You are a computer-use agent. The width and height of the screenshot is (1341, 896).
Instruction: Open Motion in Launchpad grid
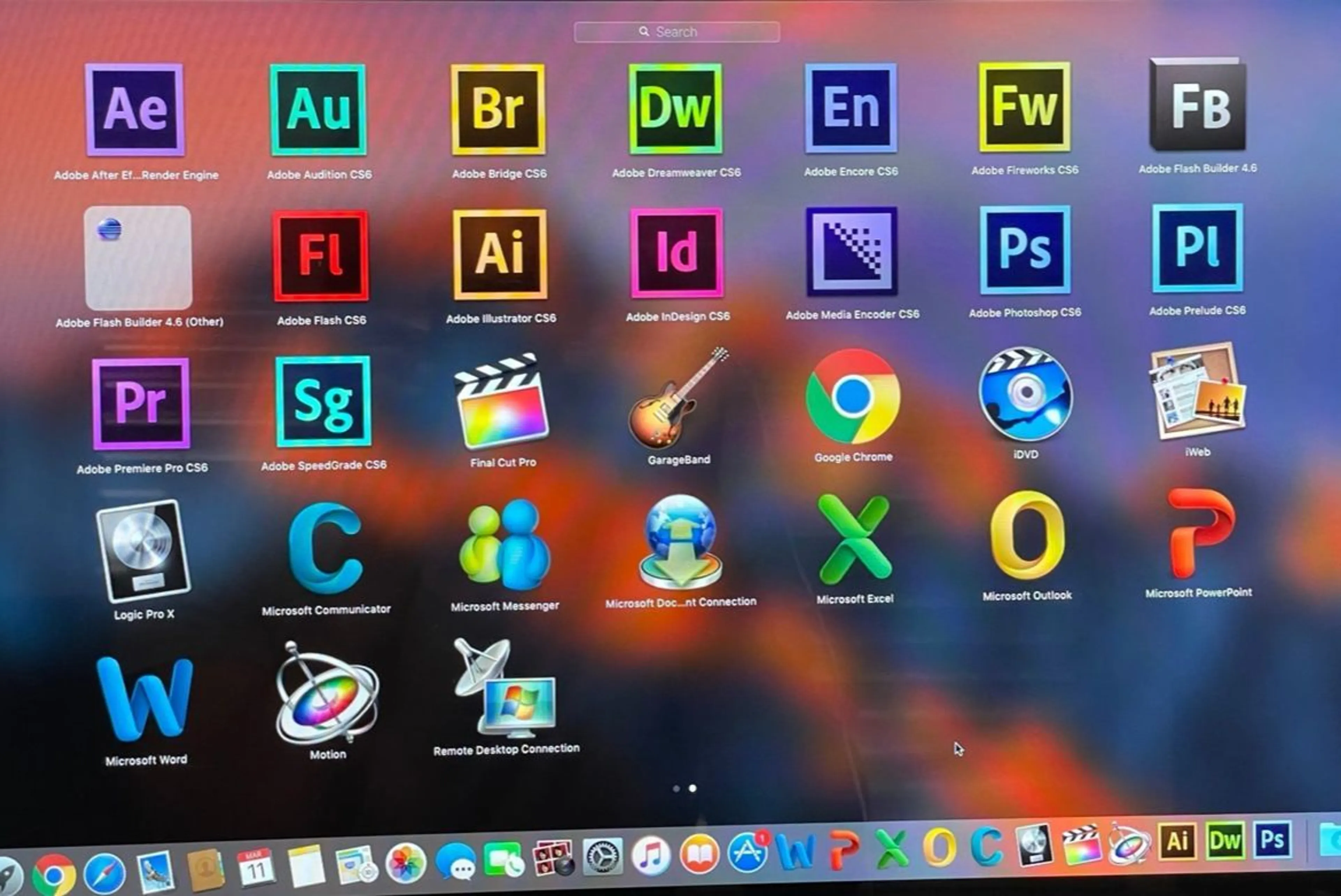click(x=327, y=693)
